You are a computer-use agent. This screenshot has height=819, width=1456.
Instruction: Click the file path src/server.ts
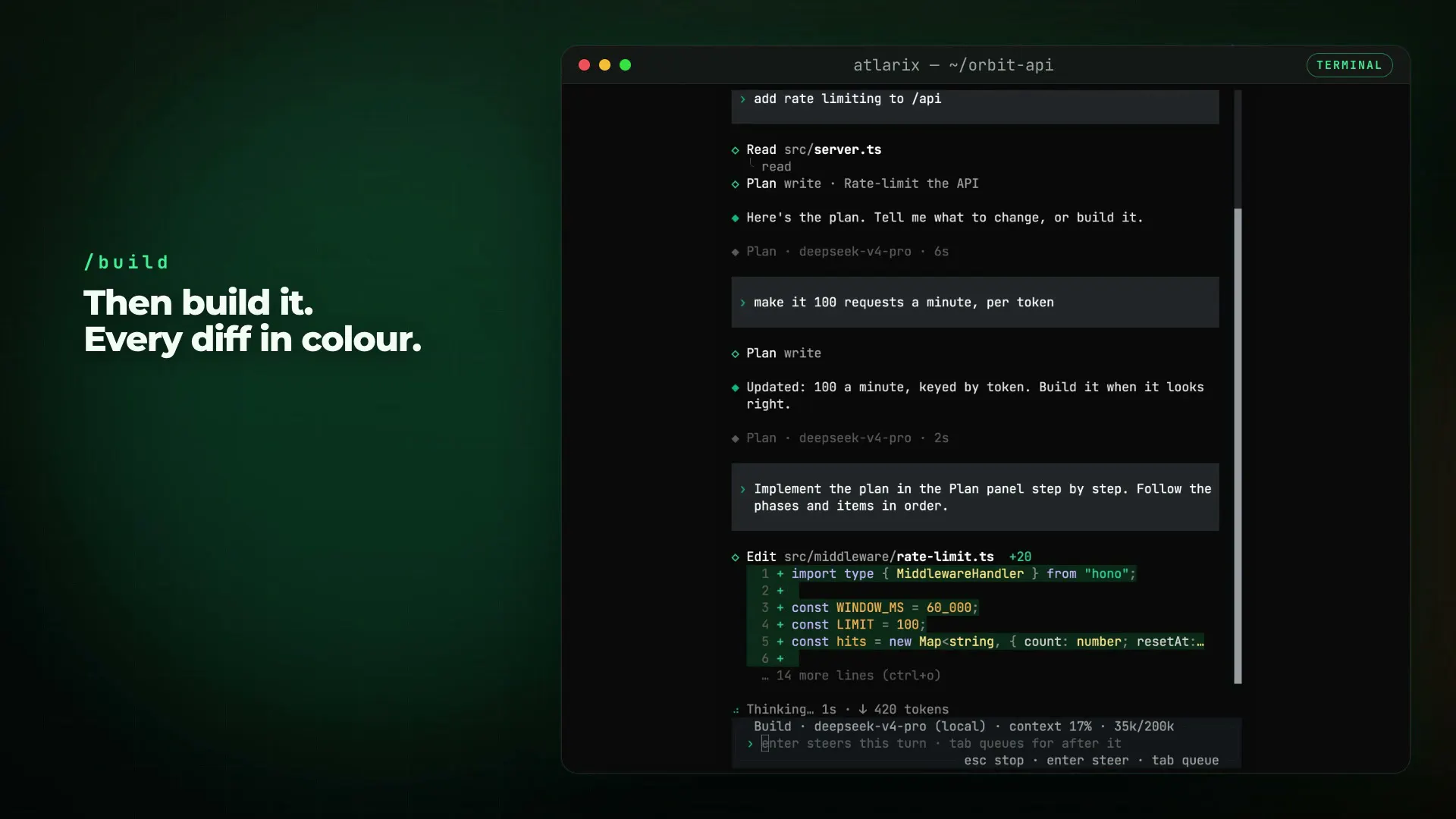[x=833, y=149]
